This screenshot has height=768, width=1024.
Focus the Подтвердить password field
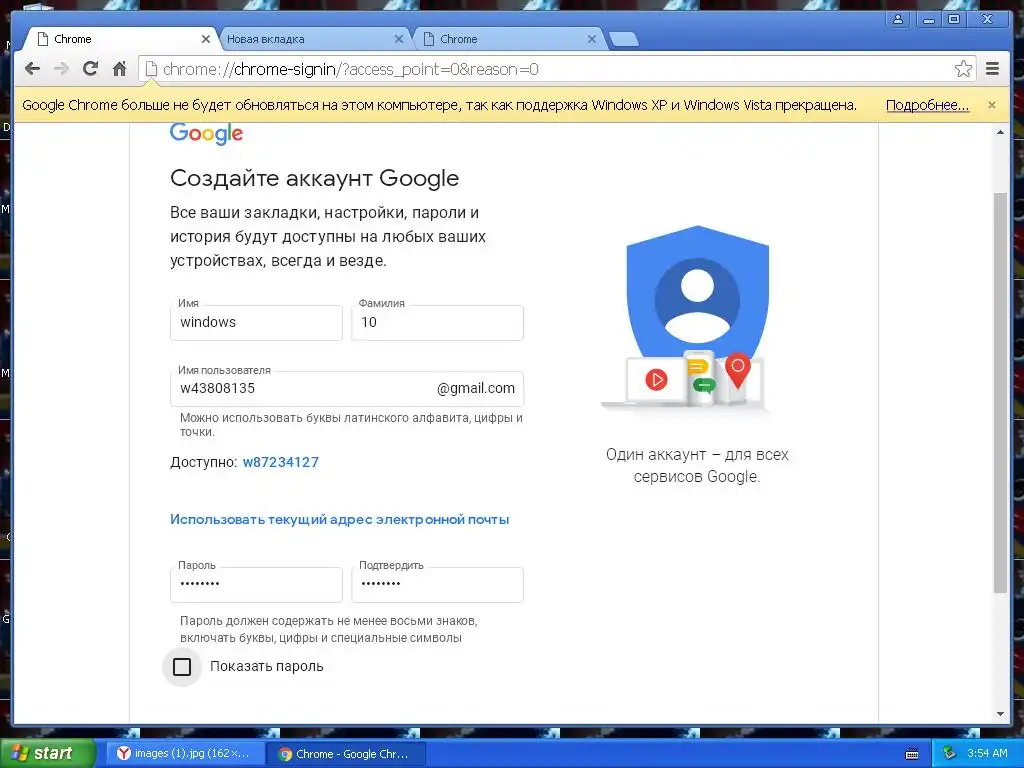[x=437, y=584]
